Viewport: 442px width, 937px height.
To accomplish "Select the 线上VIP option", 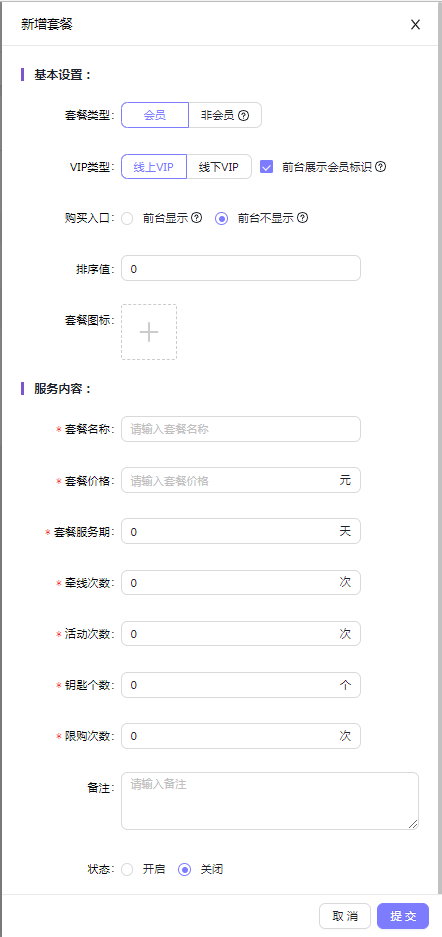I will click(154, 167).
